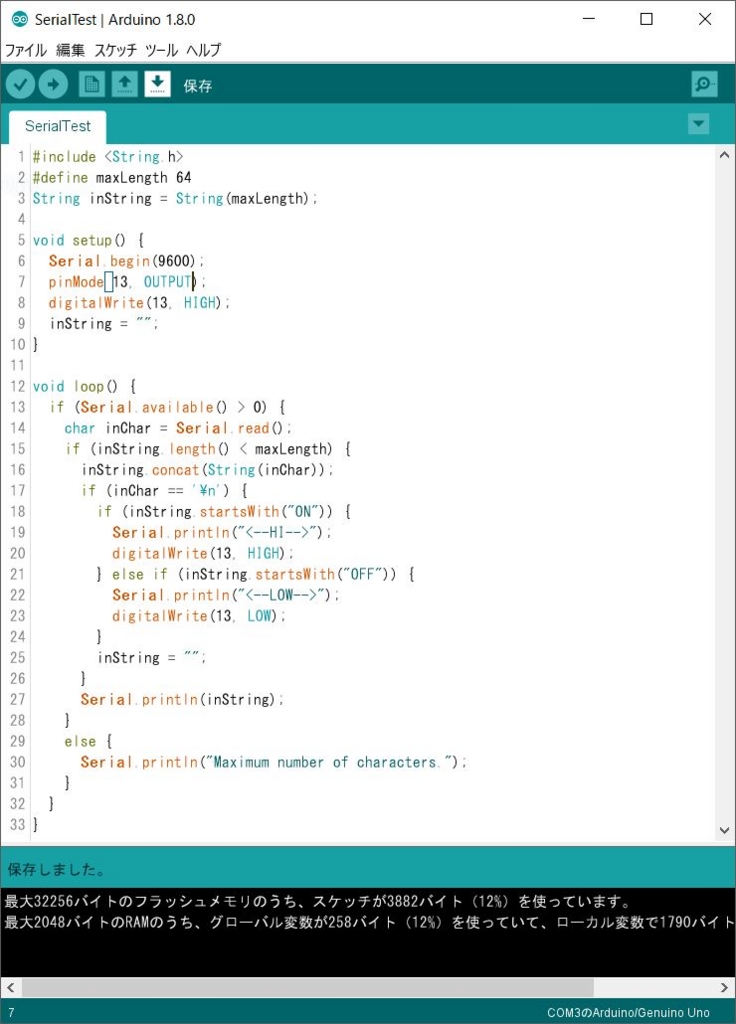Open the ヘルプ menu
The image size is (736, 1024).
pos(204,50)
